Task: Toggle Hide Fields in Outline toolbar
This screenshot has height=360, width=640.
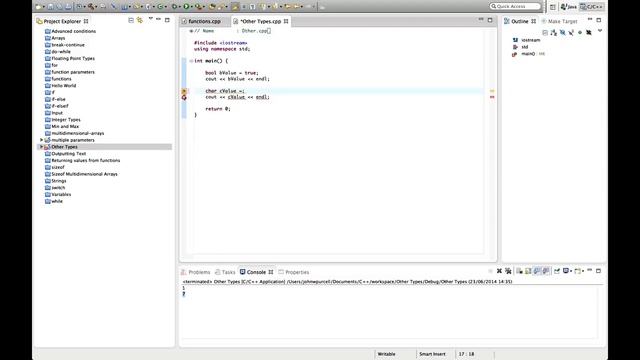Action: pyautogui.click(x=562, y=32)
